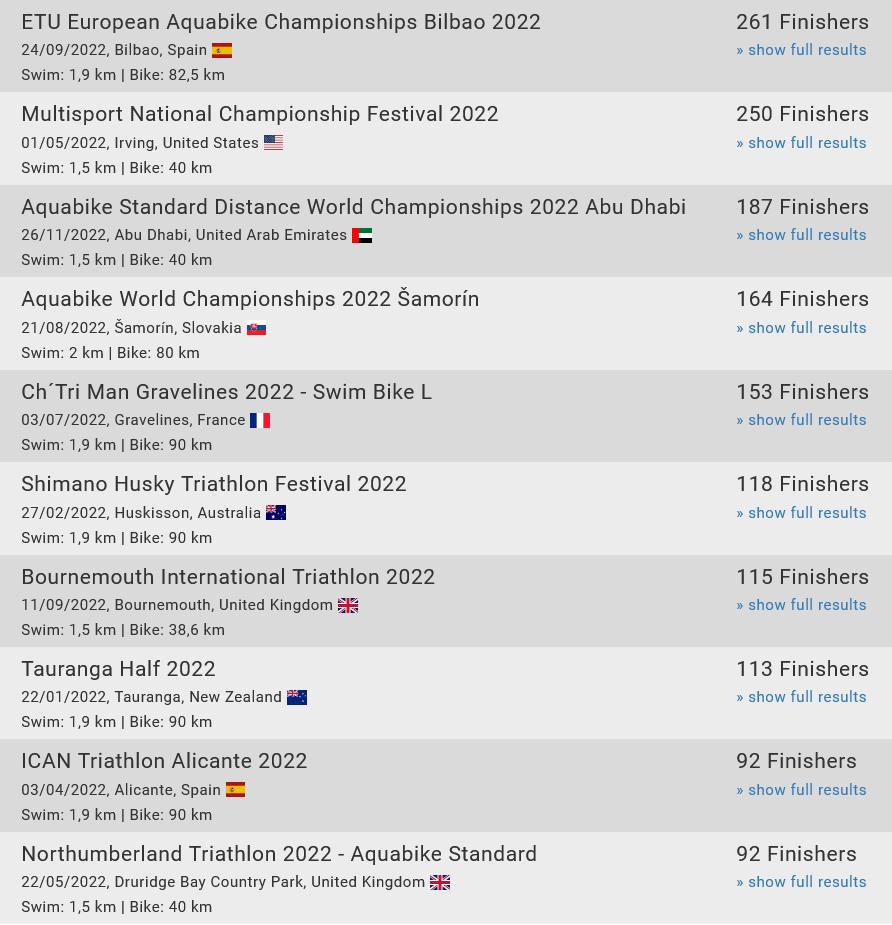
Task: Click the UK flag beside Druridge Bay
Action: (440, 883)
